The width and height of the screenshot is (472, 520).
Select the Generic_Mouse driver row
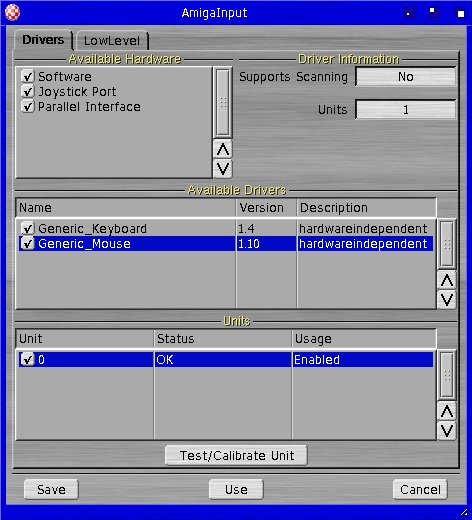tap(226, 243)
